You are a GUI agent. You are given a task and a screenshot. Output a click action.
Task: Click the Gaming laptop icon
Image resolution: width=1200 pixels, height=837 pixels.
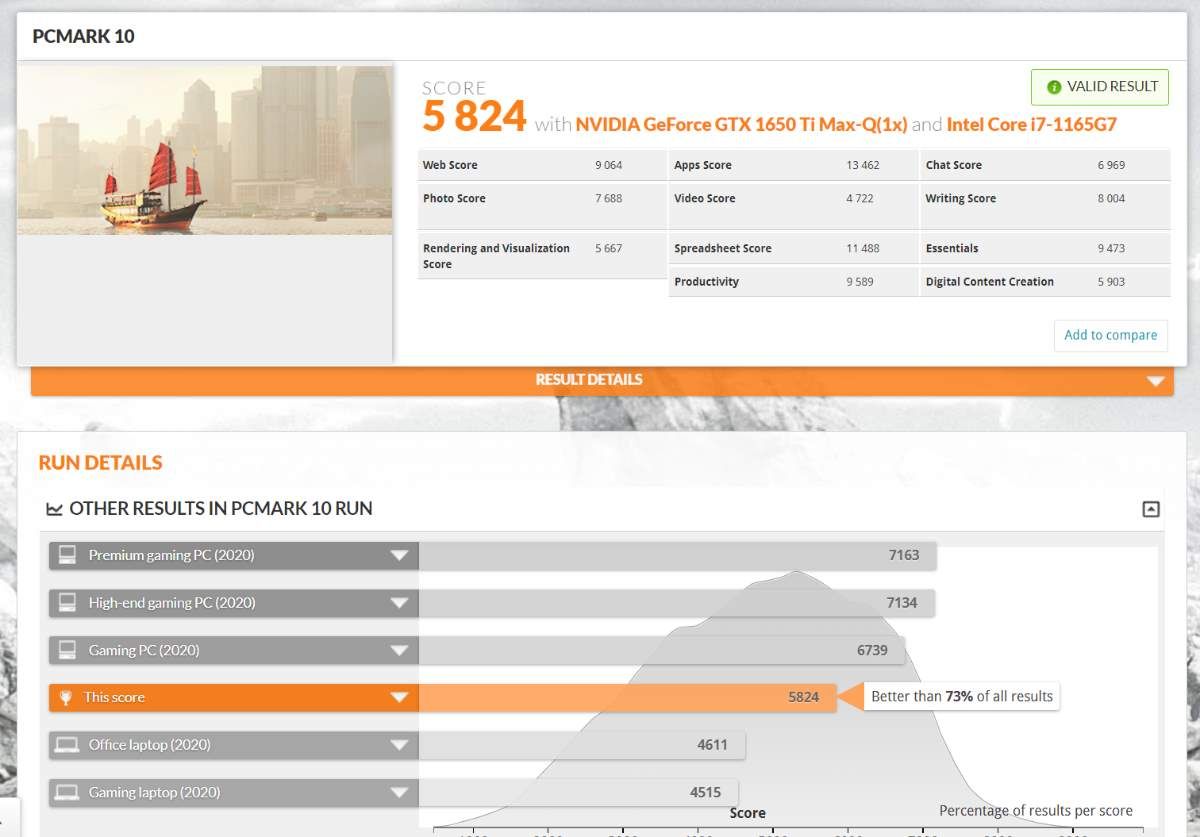pos(67,792)
